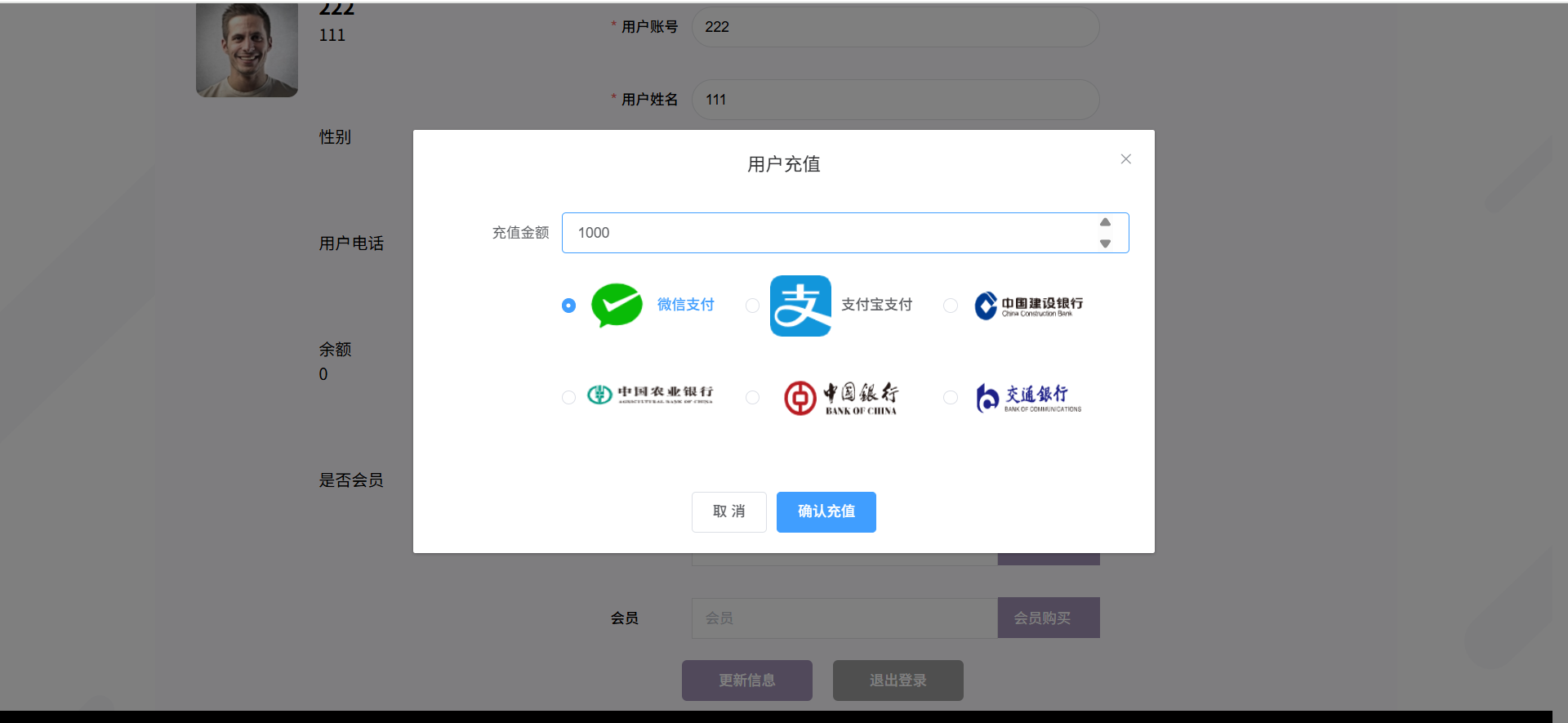Click the 用户账号 input field
The width and height of the screenshot is (1568, 723).
tap(896, 27)
